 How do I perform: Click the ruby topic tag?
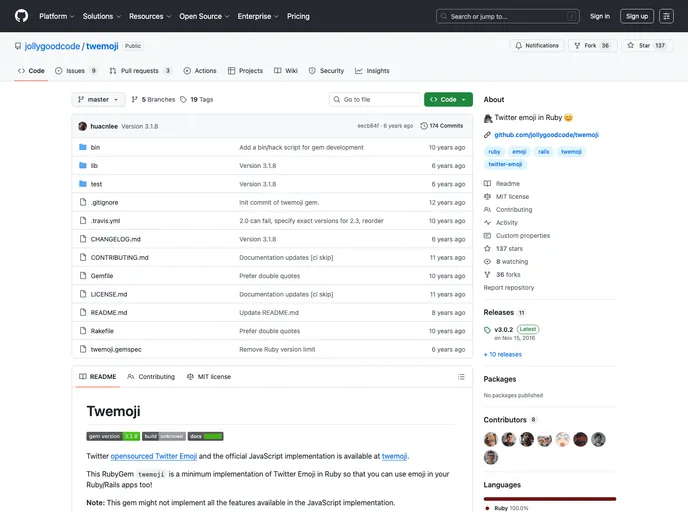click(494, 152)
